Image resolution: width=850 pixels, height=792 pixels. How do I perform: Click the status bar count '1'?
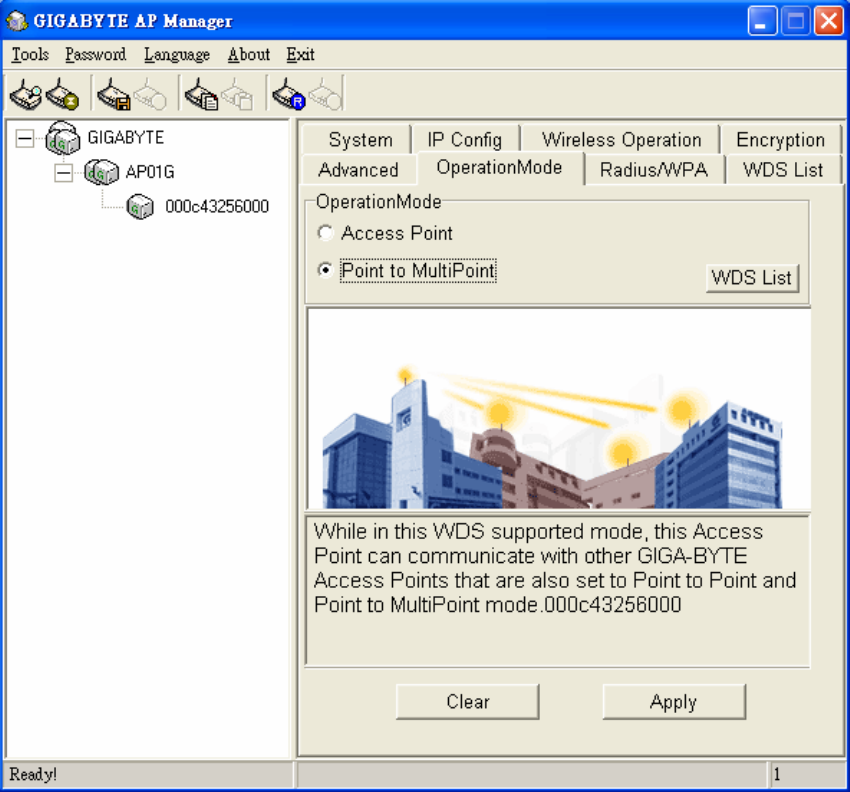tap(777, 774)
